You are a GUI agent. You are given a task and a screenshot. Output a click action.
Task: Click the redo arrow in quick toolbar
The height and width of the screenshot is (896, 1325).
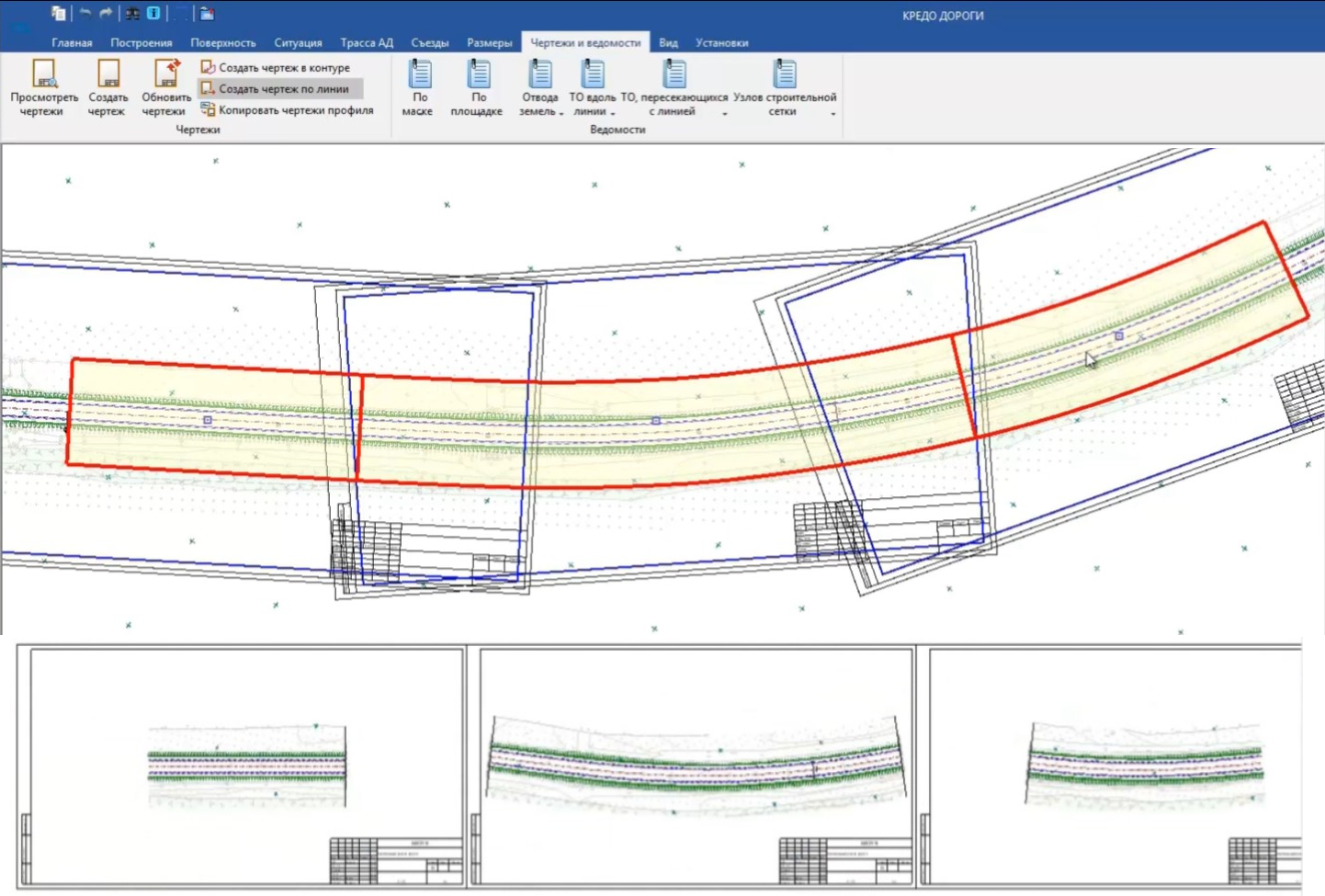pyautogui.click(x=106, y=13)
